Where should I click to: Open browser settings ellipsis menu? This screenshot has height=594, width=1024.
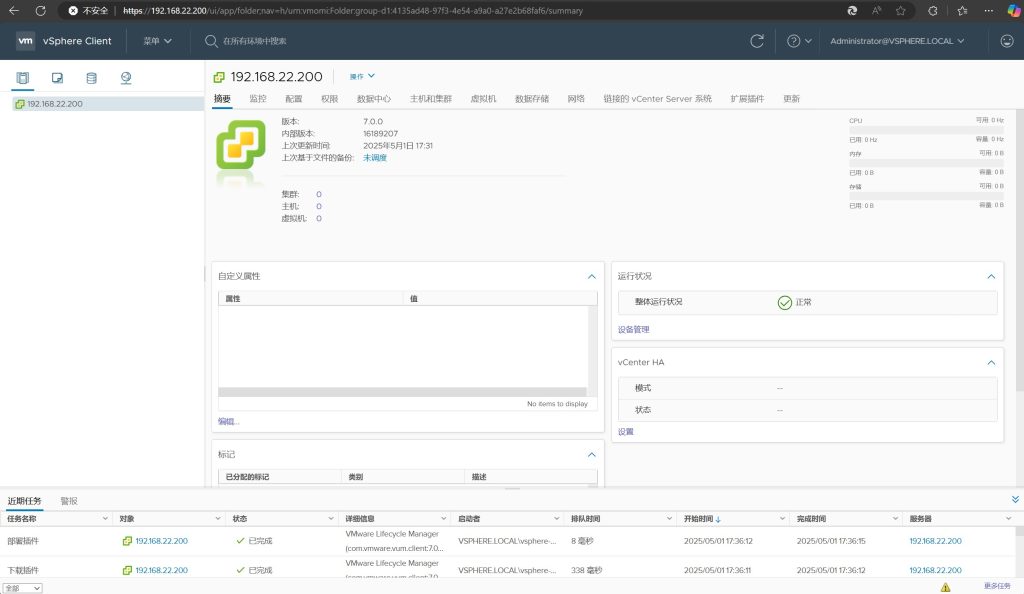click(989, 10)
